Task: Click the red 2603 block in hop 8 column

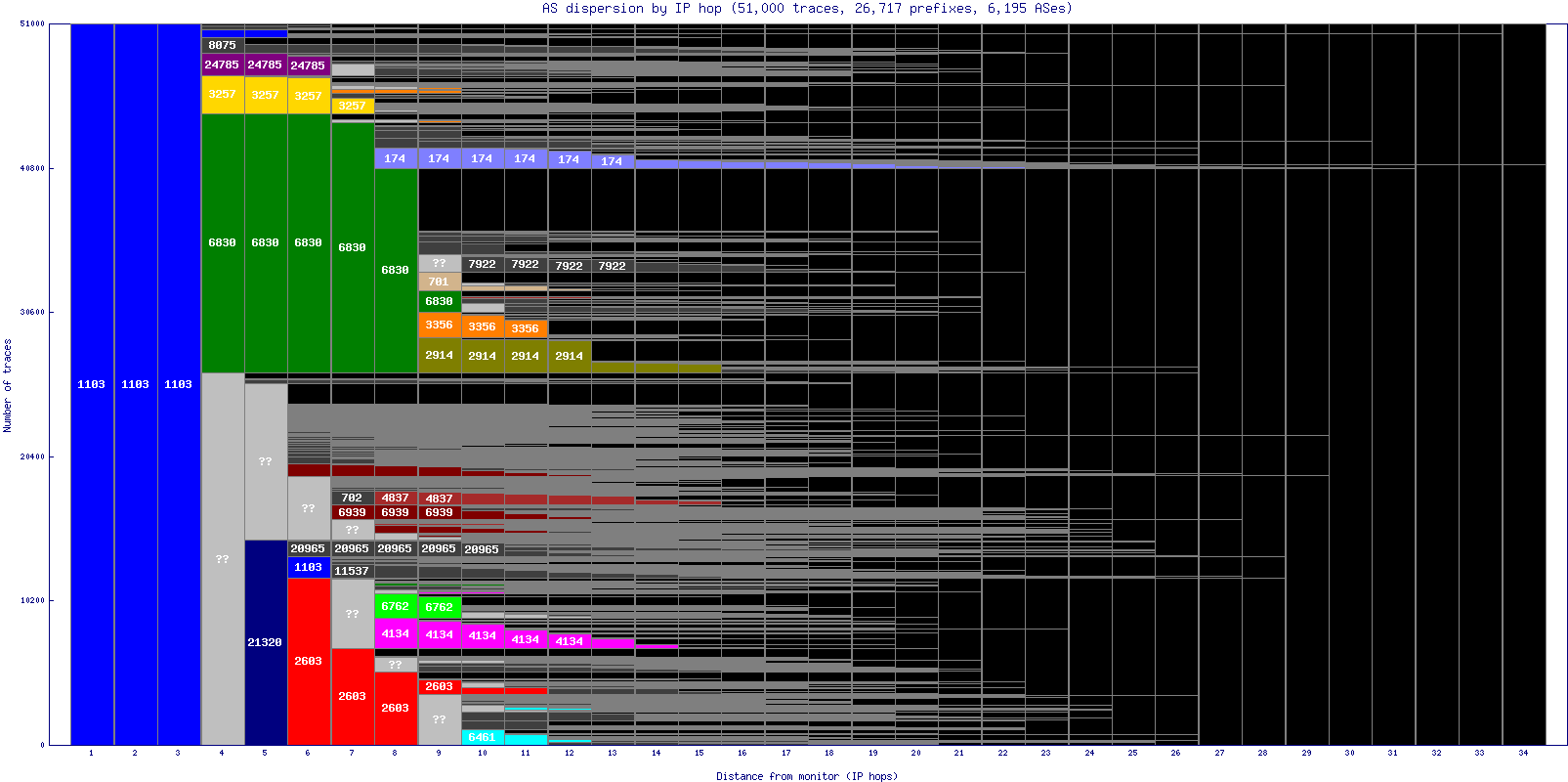Action: click(x=395, y=708)
